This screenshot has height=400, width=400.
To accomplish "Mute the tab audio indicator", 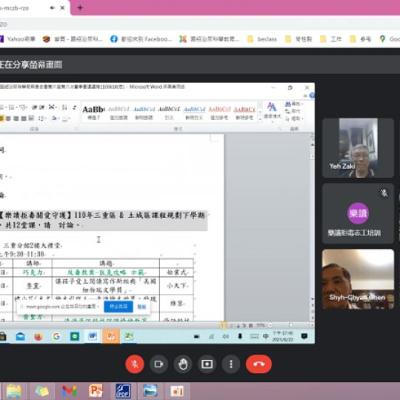I will (52, 8).
